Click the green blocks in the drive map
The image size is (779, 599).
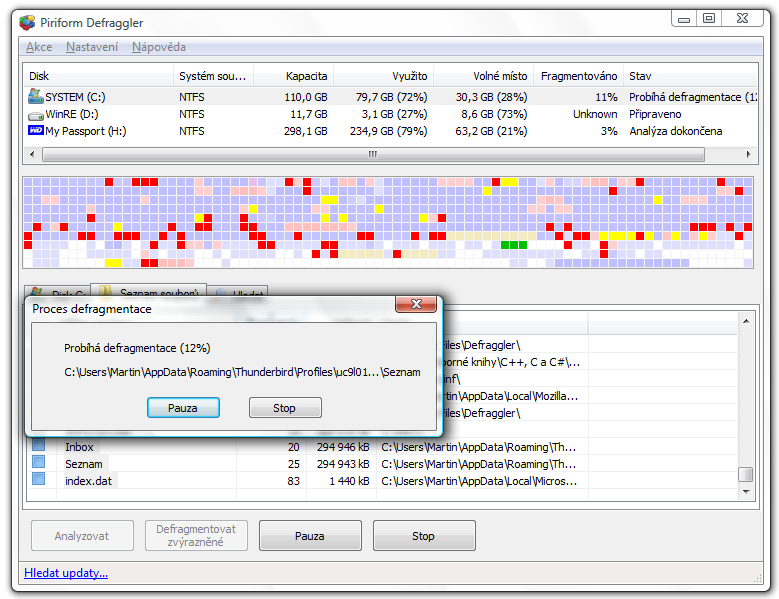click(514, 245)
